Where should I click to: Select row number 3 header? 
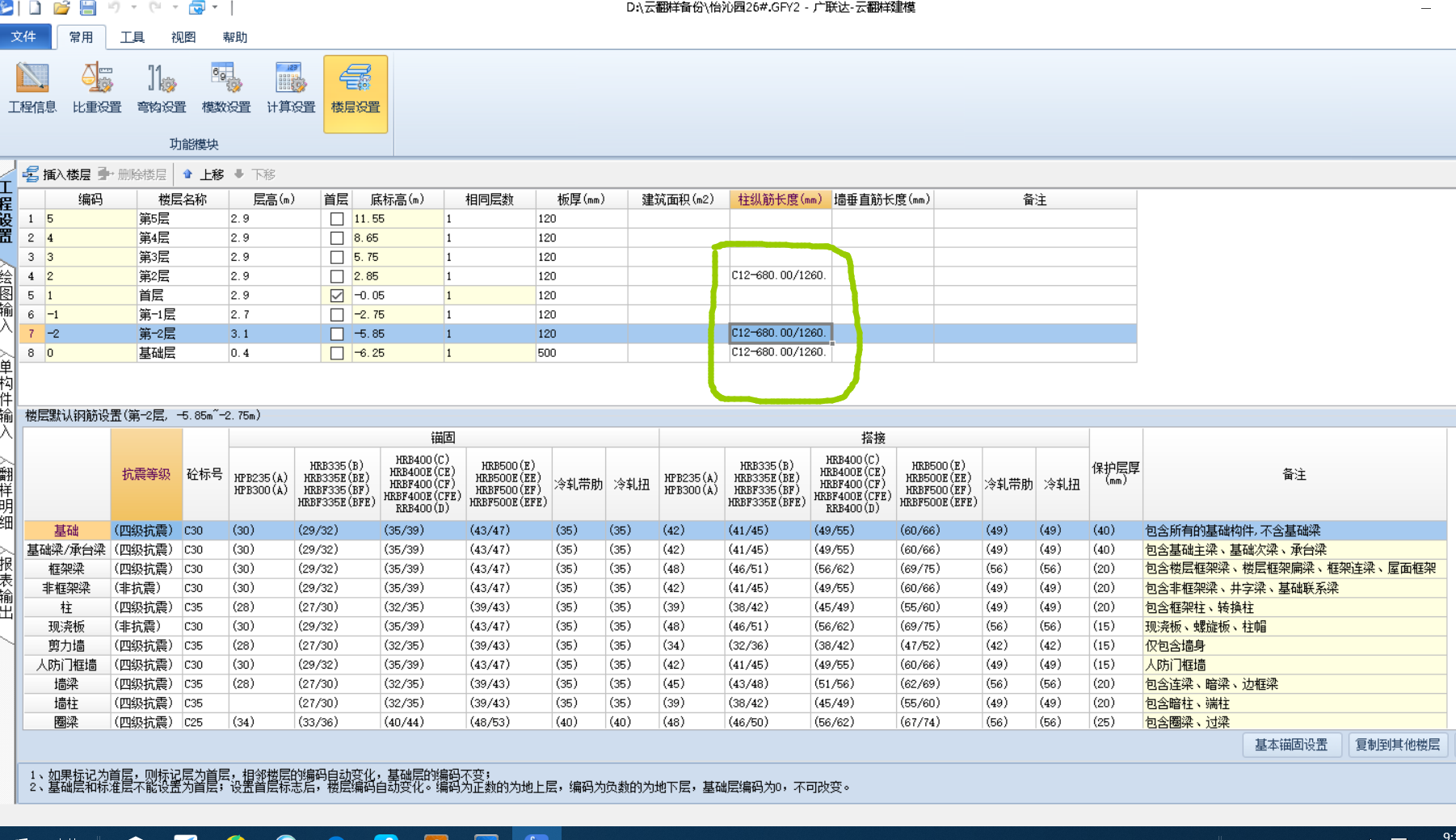(32, 257)
